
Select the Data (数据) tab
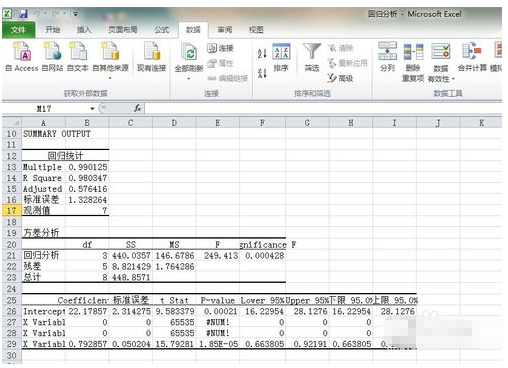tap(193, 30)
